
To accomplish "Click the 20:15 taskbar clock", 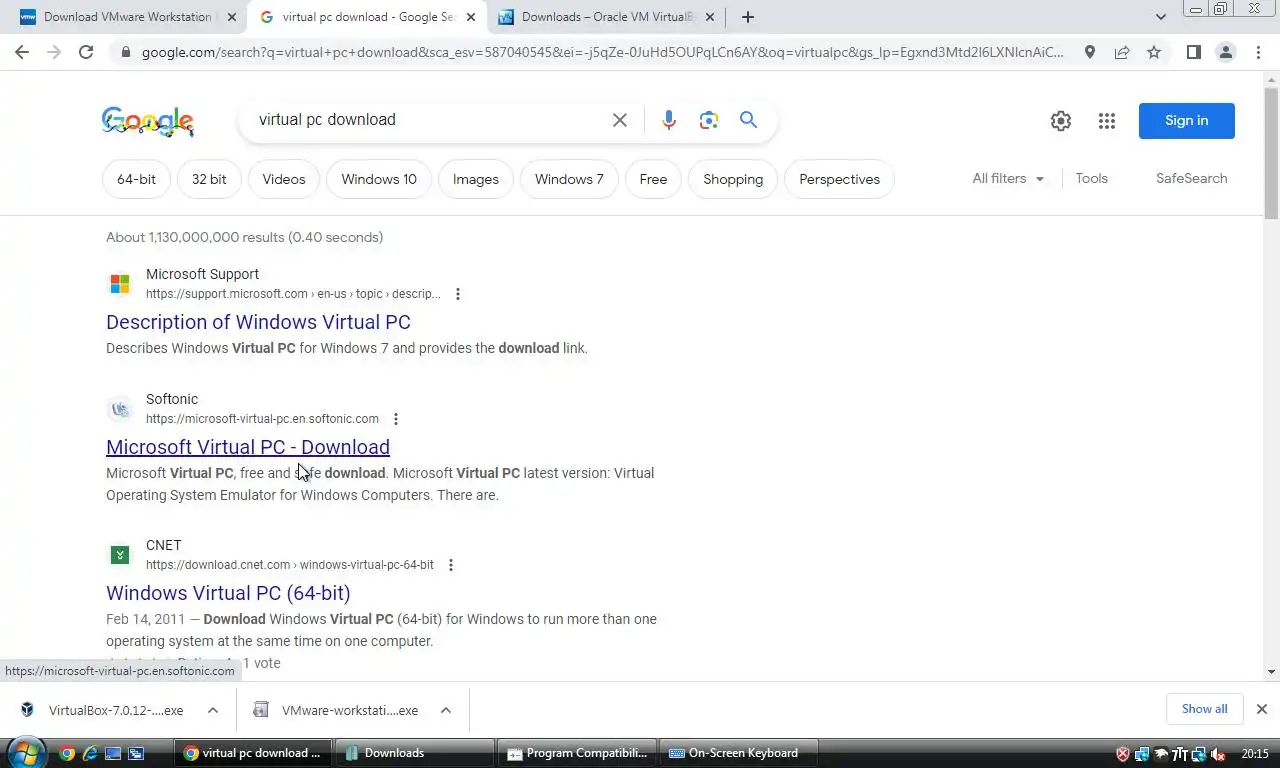I will tap(1255, 754).
